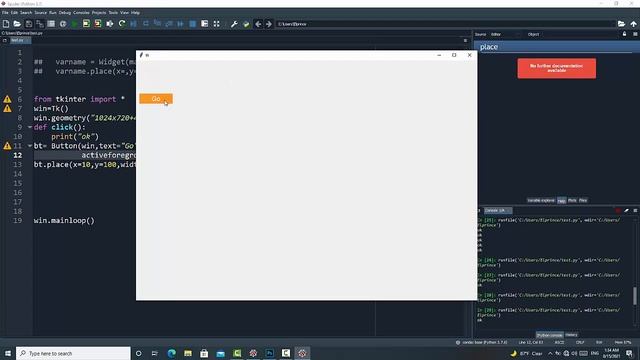Open the Search menu
Image resolution: width=640 pixels, height=360 pixels.
(26, 13)
